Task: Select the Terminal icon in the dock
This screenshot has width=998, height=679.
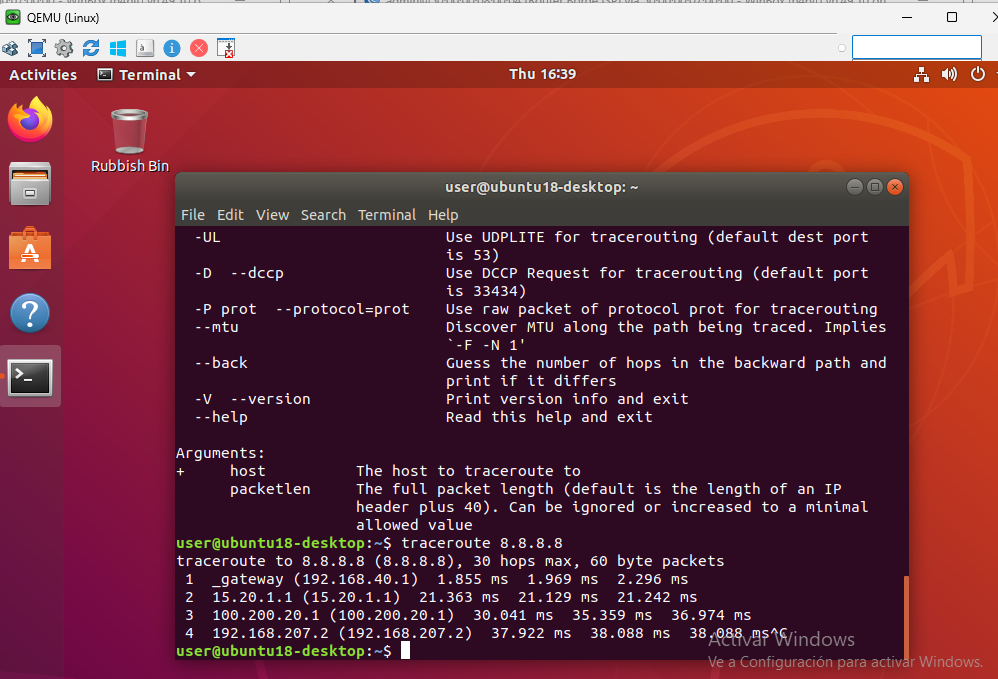Action: [x=30, y=377]
